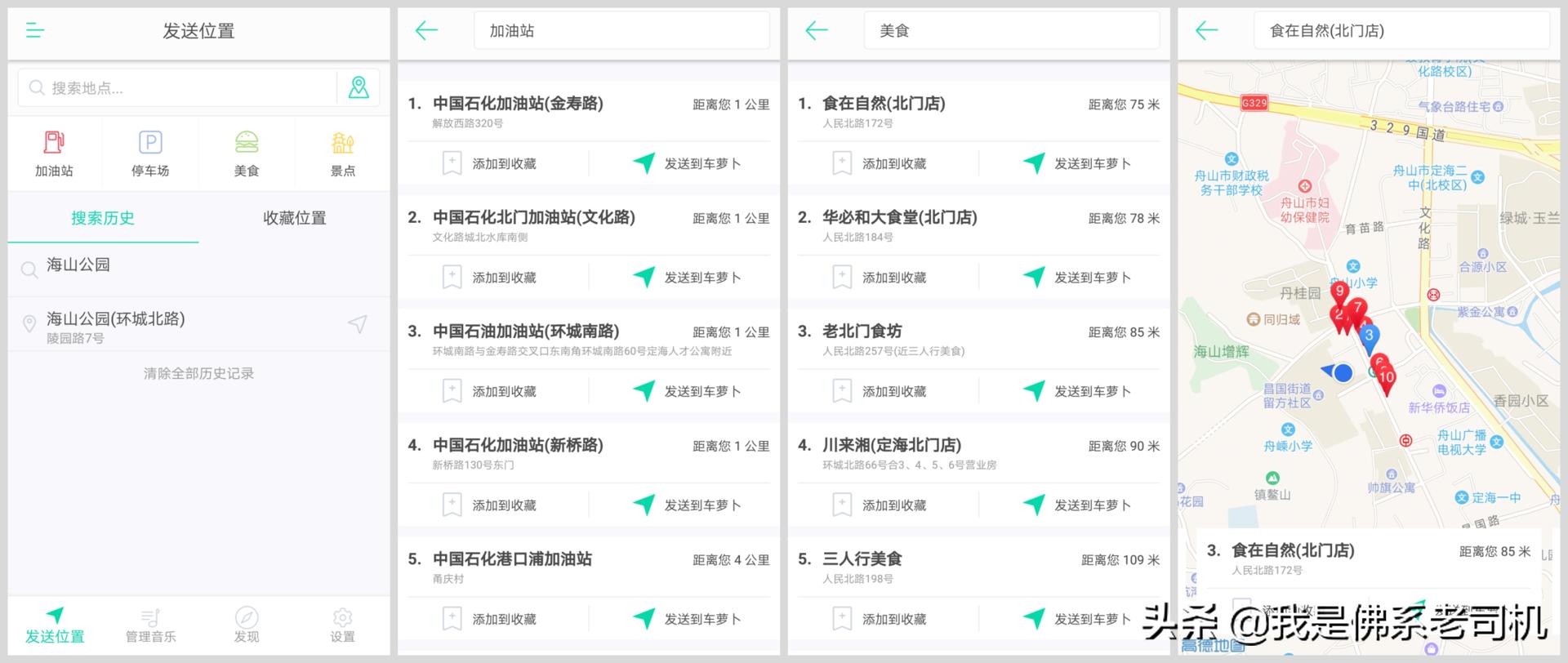Clear history with 清除全部历史记录

(198, 373)
